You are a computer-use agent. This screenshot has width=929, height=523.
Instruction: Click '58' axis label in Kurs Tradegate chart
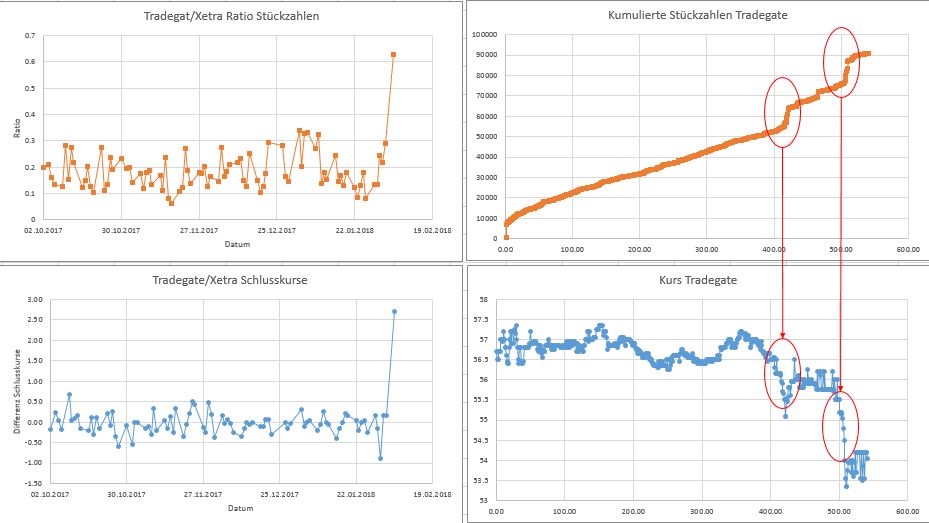pos(483,300)
